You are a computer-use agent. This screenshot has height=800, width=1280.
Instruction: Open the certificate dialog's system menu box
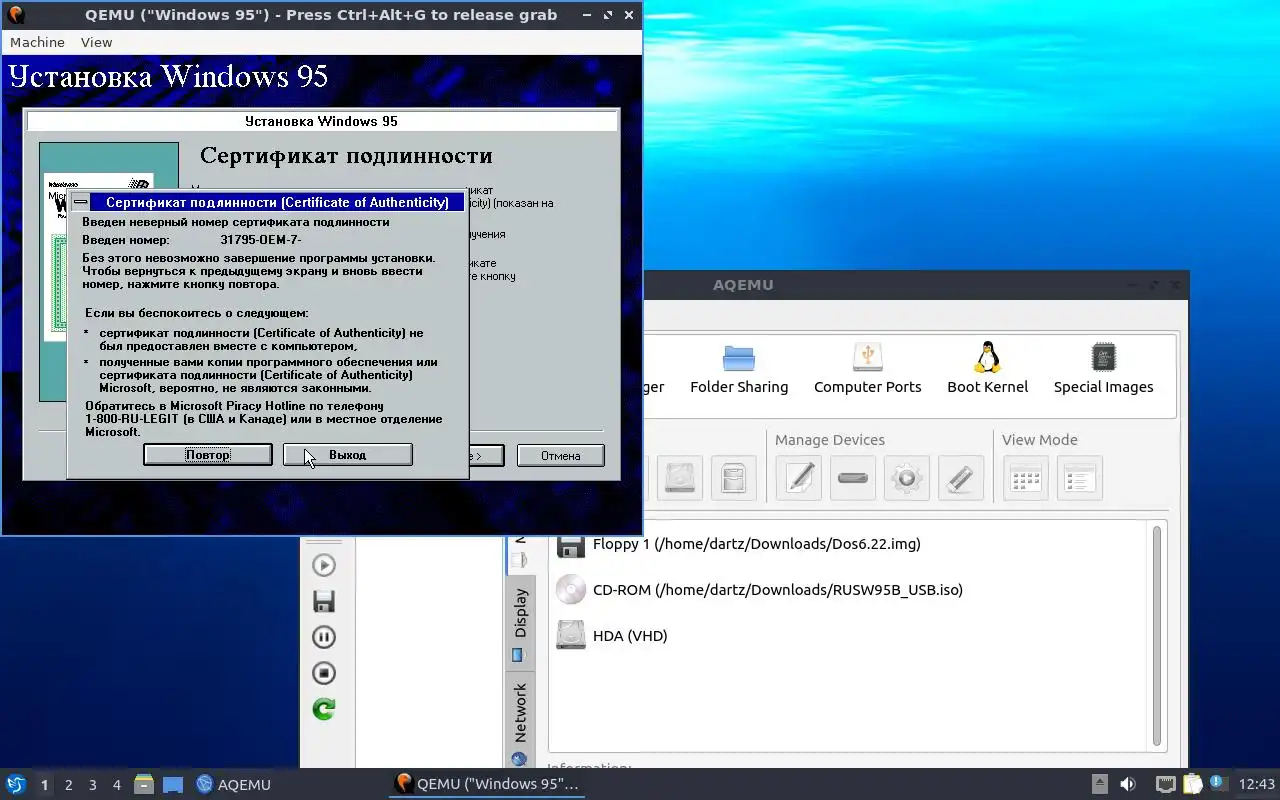click(x=81, y=202)
